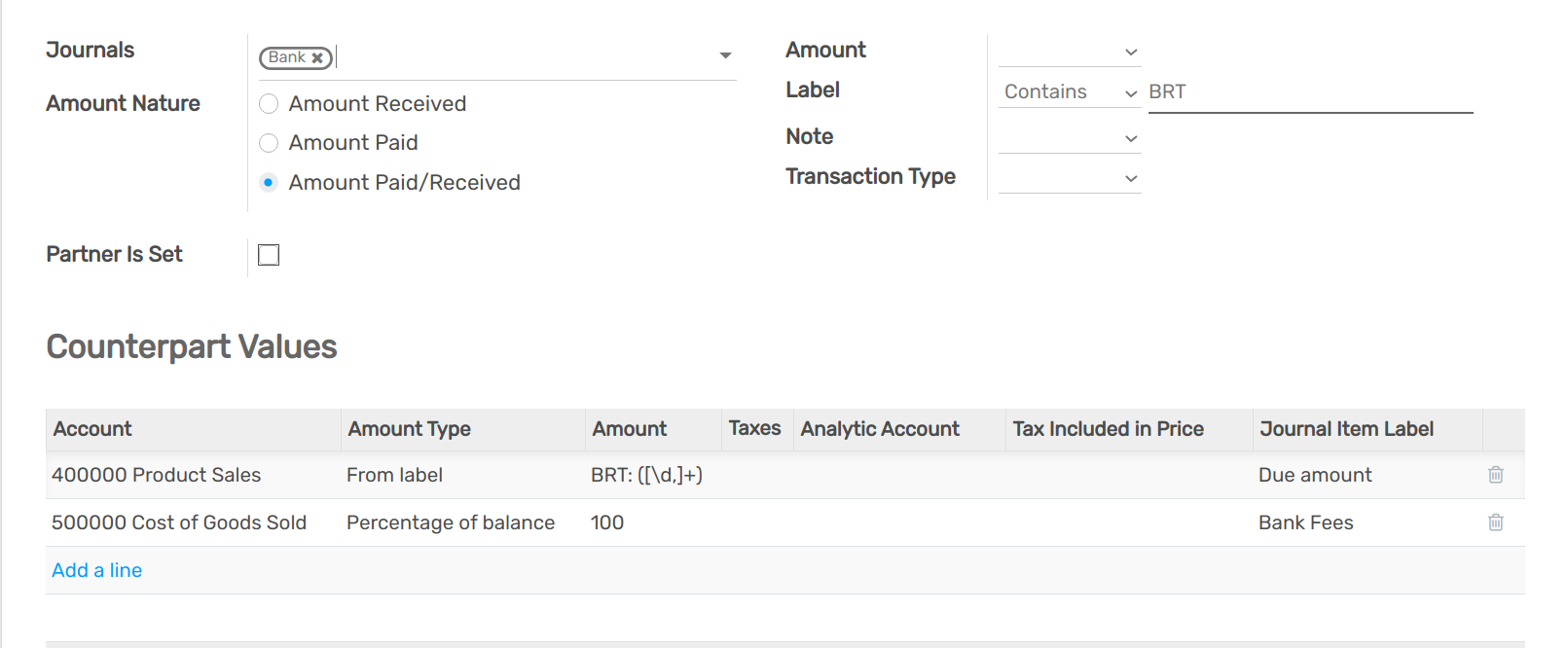Viewport: 1568px width, 648px height.
Task: Remove the Bank tag from Journals
Action: (x=317, y=58)
